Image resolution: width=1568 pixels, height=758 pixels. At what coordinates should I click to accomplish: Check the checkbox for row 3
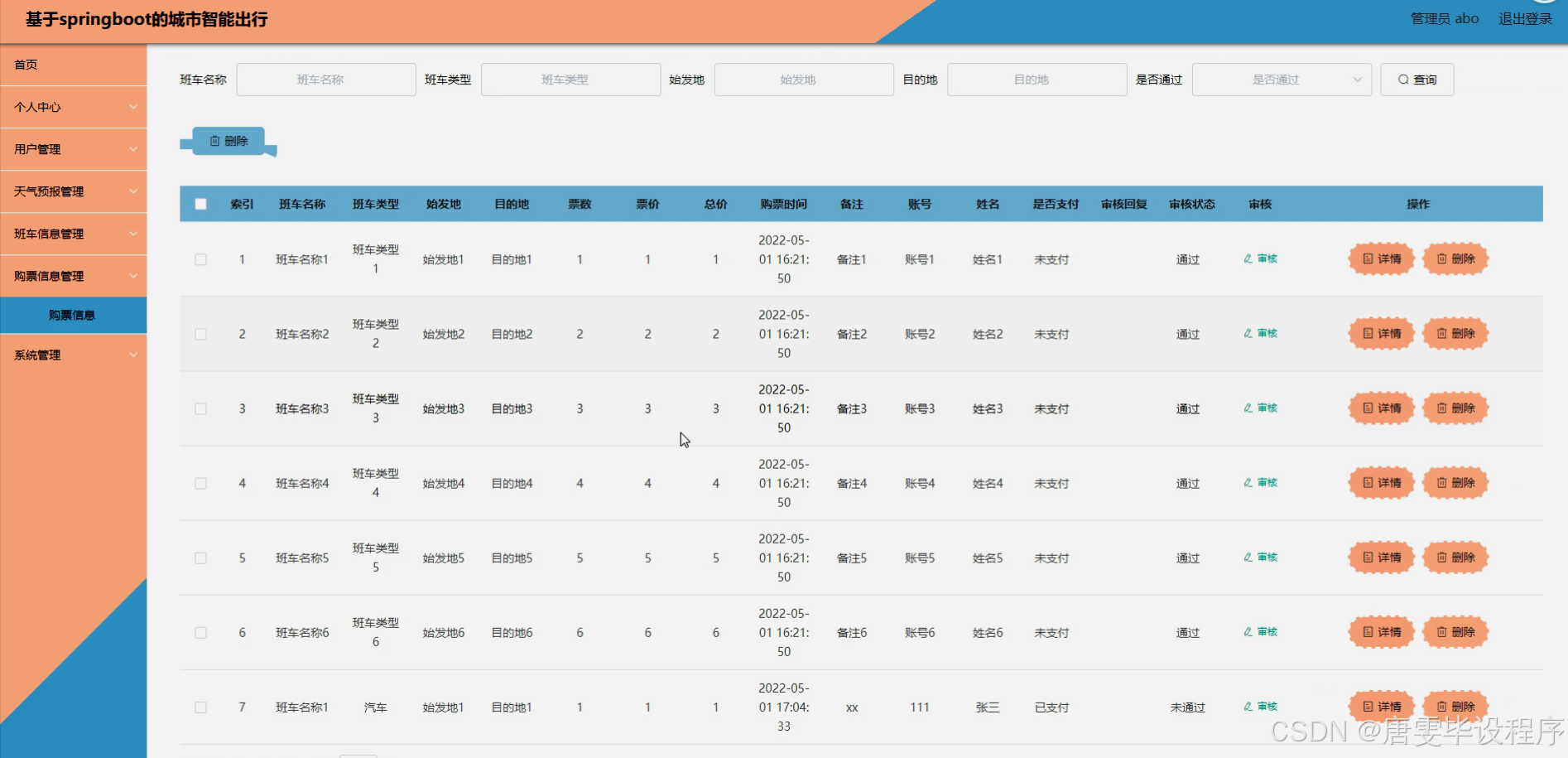point(200,408)
